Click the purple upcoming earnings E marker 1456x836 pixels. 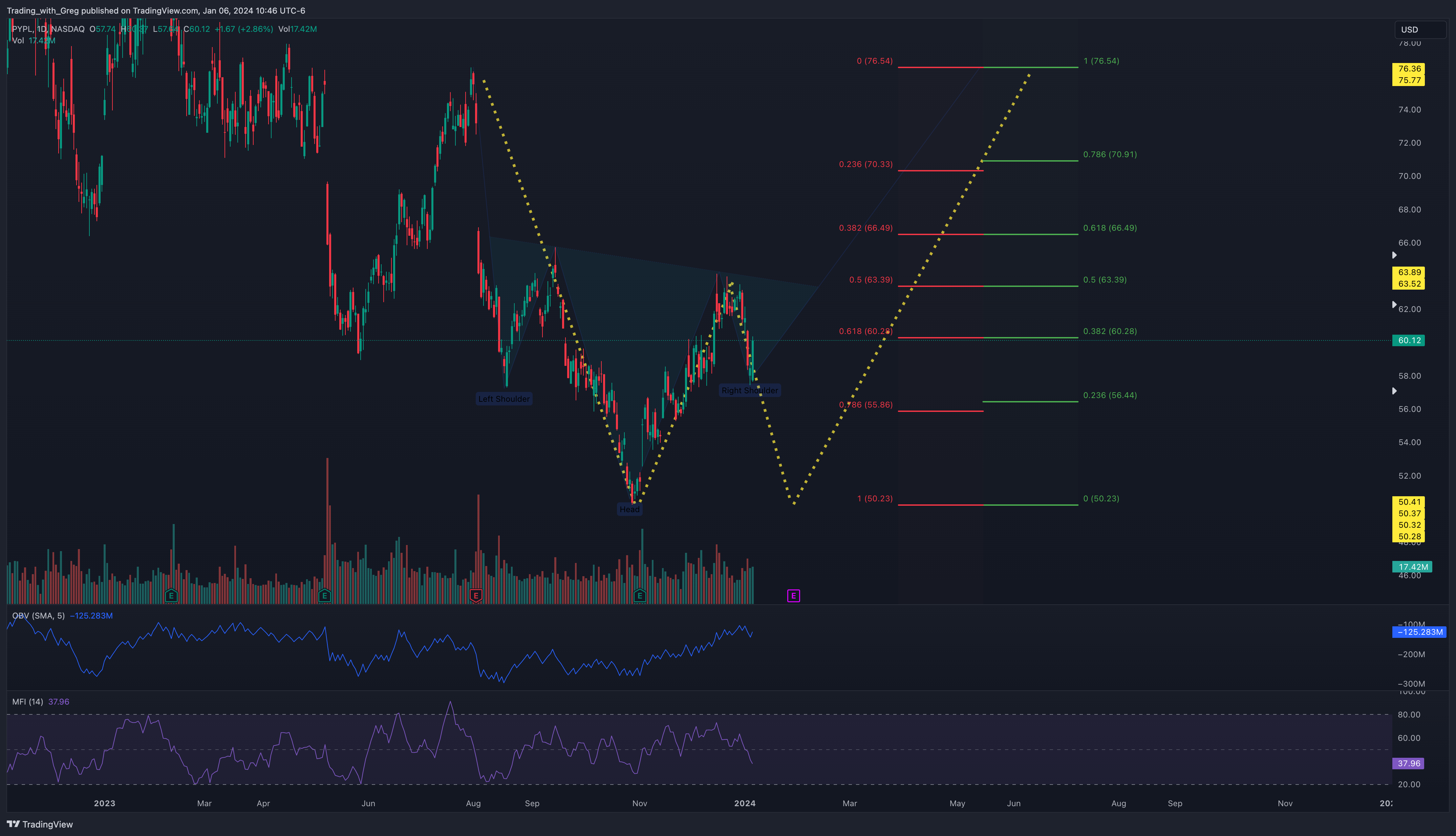pos(794,595)
